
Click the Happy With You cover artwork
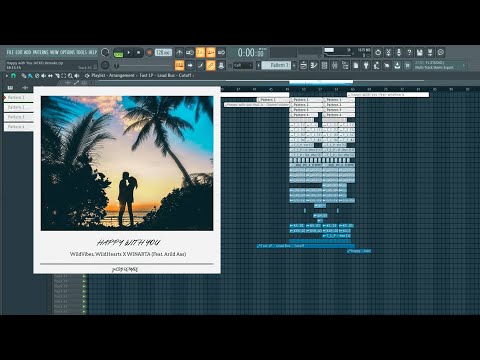(127, 163)
